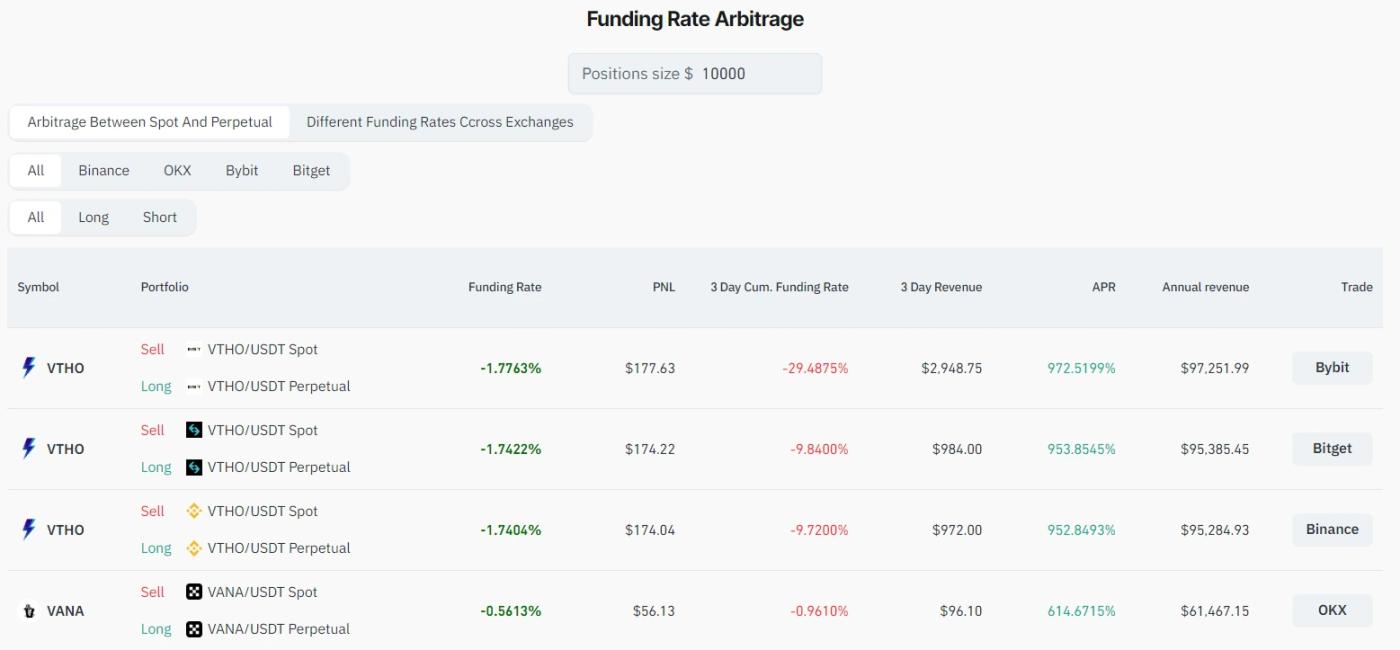The image size is (1400, 650).
Task: Click the Bybit trade button for VTHO
Action: point(1333,367)
